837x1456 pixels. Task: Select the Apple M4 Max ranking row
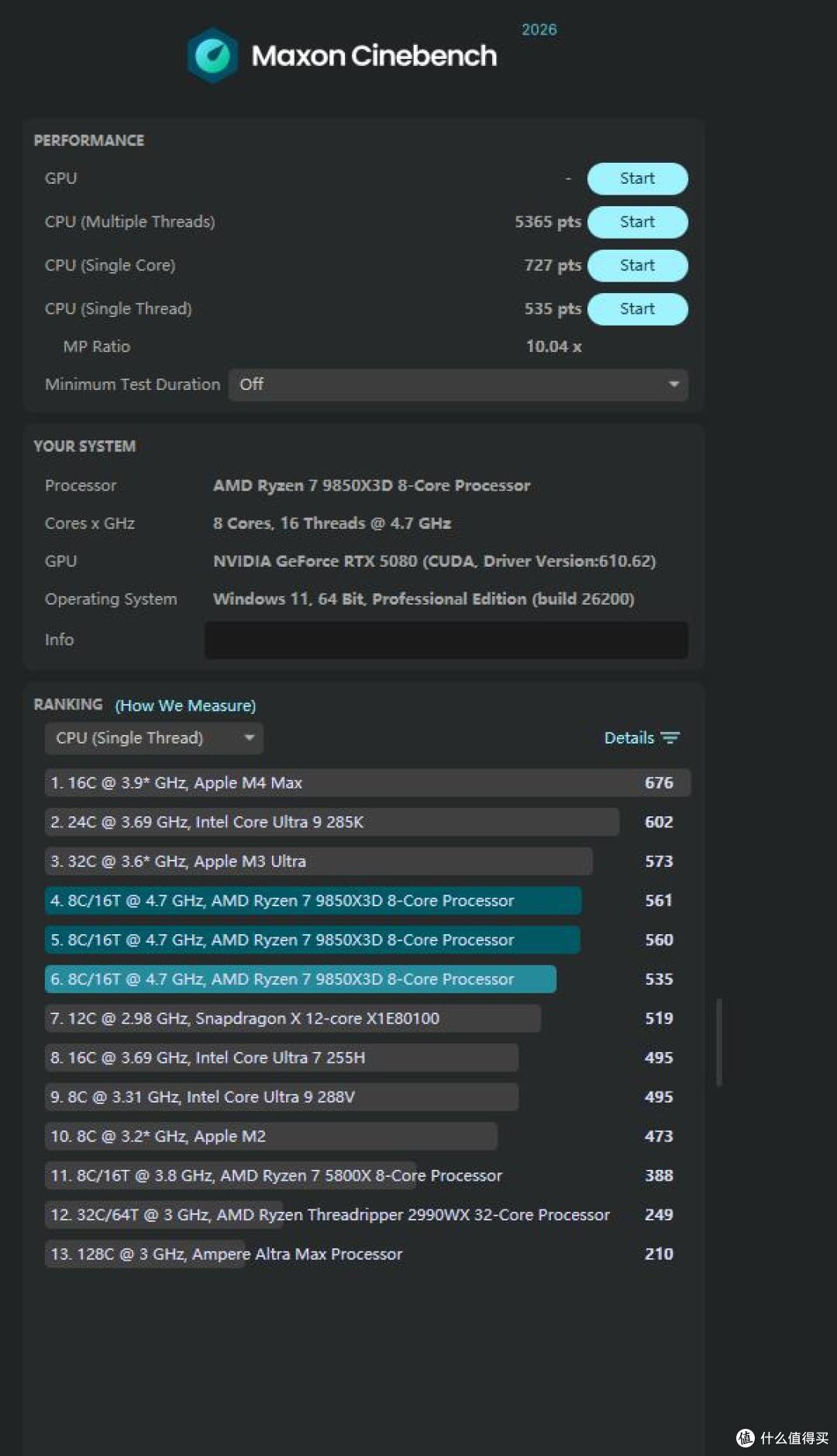point(367,783)
